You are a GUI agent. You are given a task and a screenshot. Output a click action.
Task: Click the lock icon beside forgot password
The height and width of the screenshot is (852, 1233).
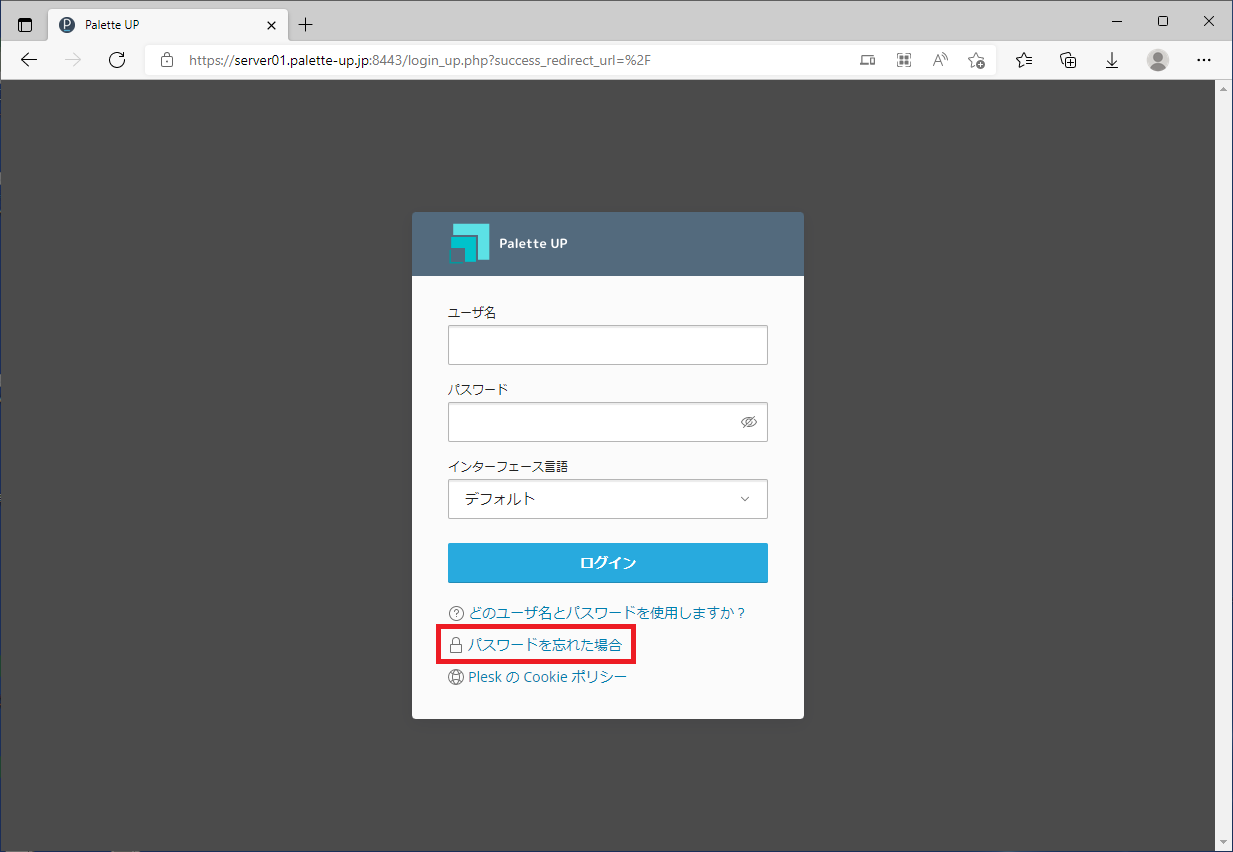coord(456,645)
